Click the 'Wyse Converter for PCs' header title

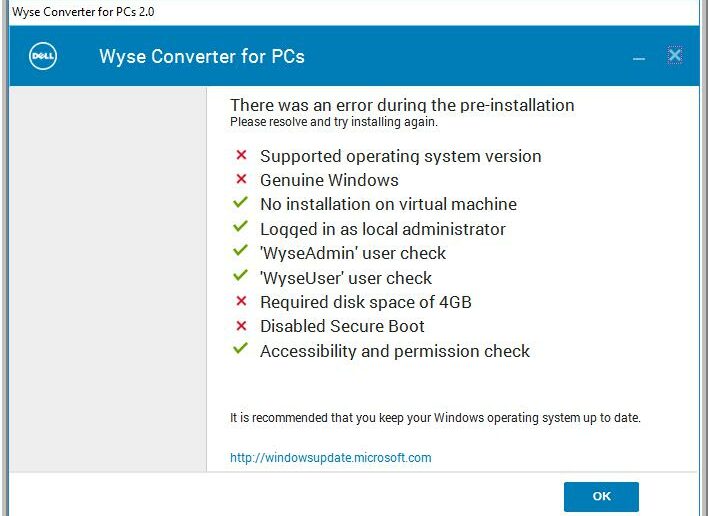(x=202, y=56)
